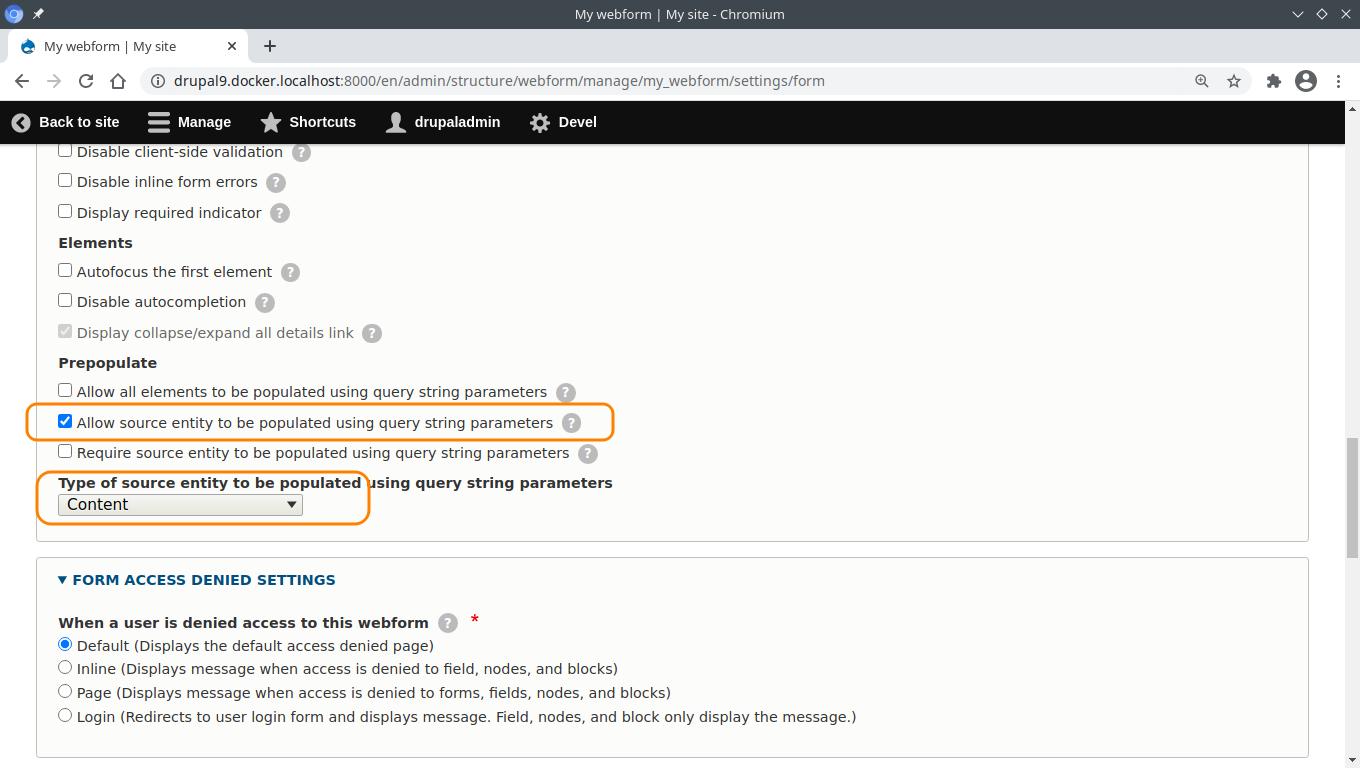Collapse Form Access Denied Settings section
Screen dimensions: 1360x768
coord(197,580)
